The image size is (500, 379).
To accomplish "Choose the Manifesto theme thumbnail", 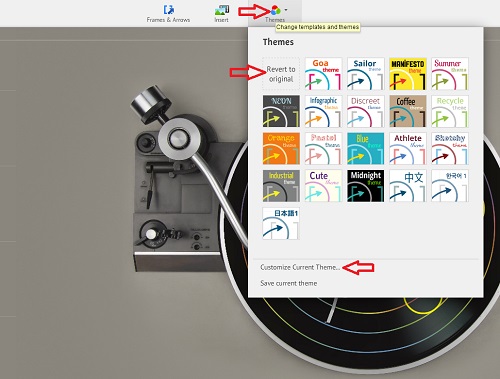I will point(408,74).
